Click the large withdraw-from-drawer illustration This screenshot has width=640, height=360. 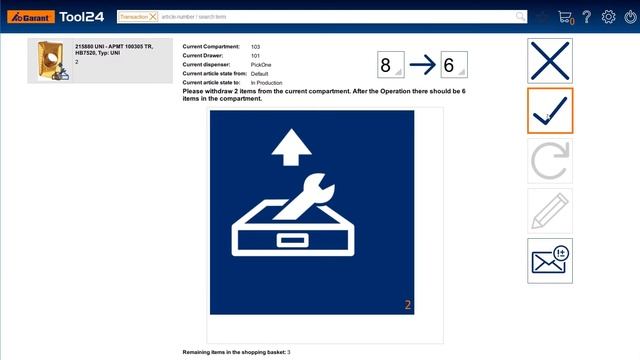coord(312,212)
